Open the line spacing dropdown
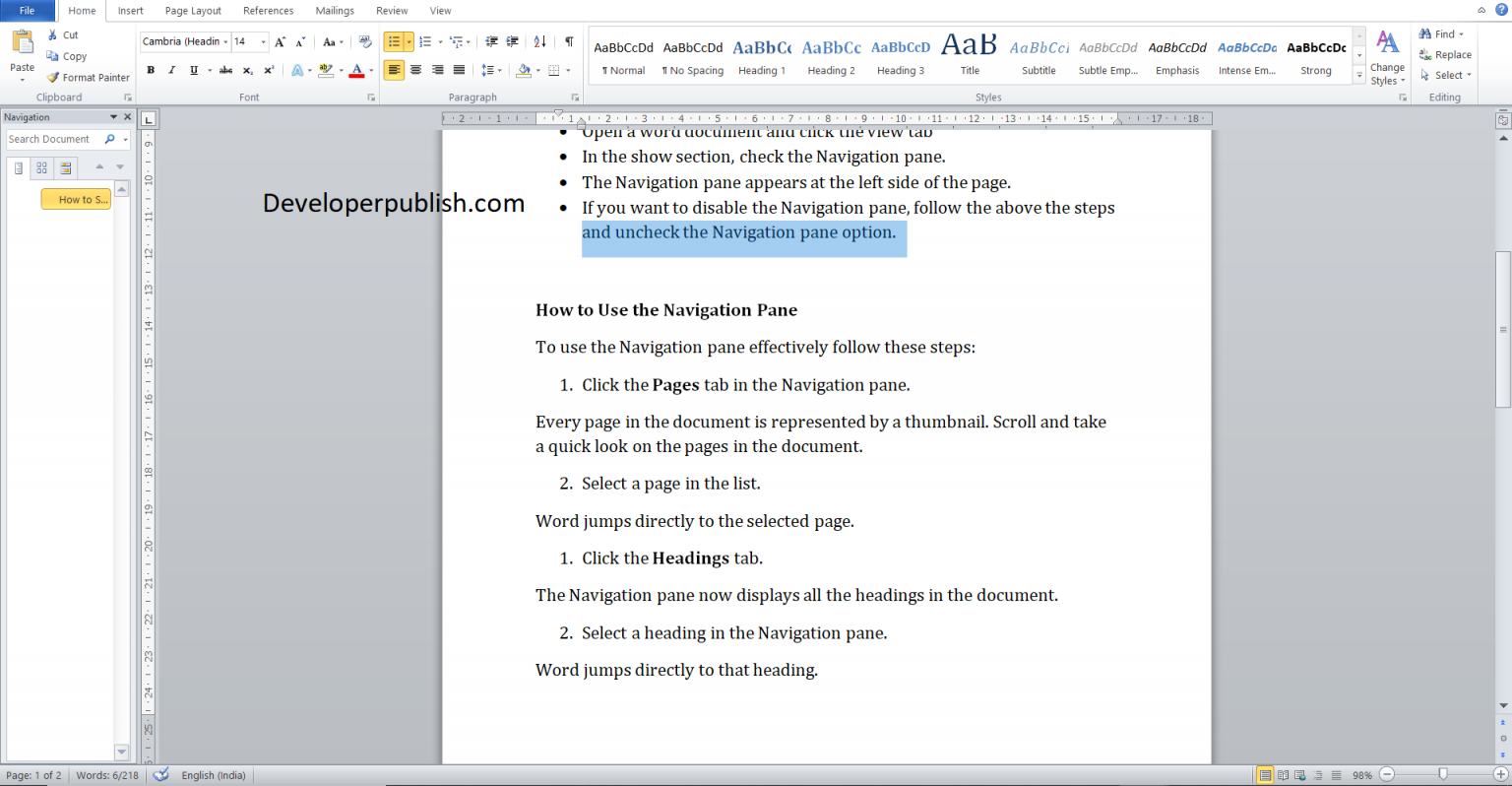This screenshot has height=786, width=1512. coord(497,70)
